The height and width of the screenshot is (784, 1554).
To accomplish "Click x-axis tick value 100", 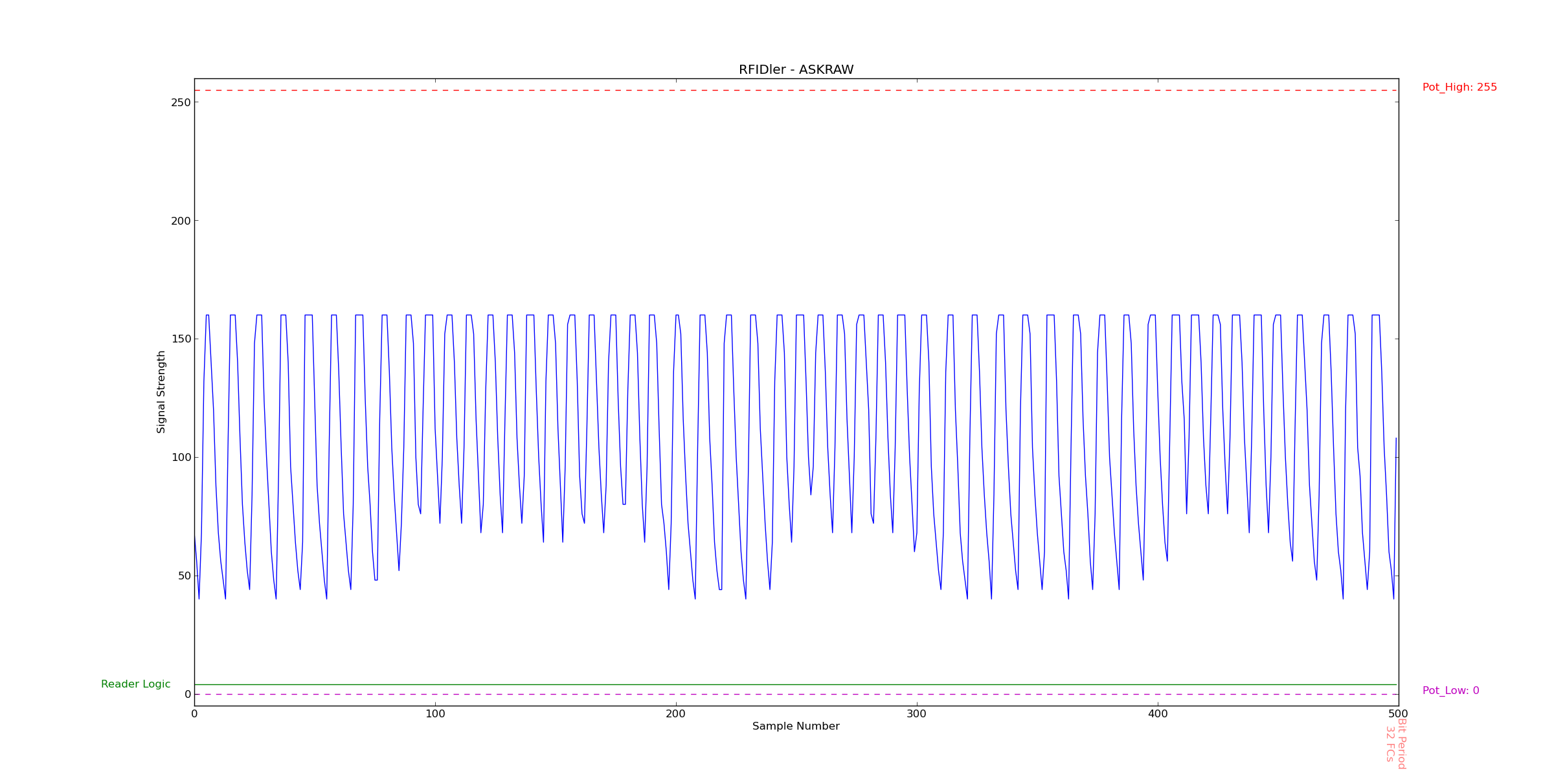I will [x=435, y=714].
